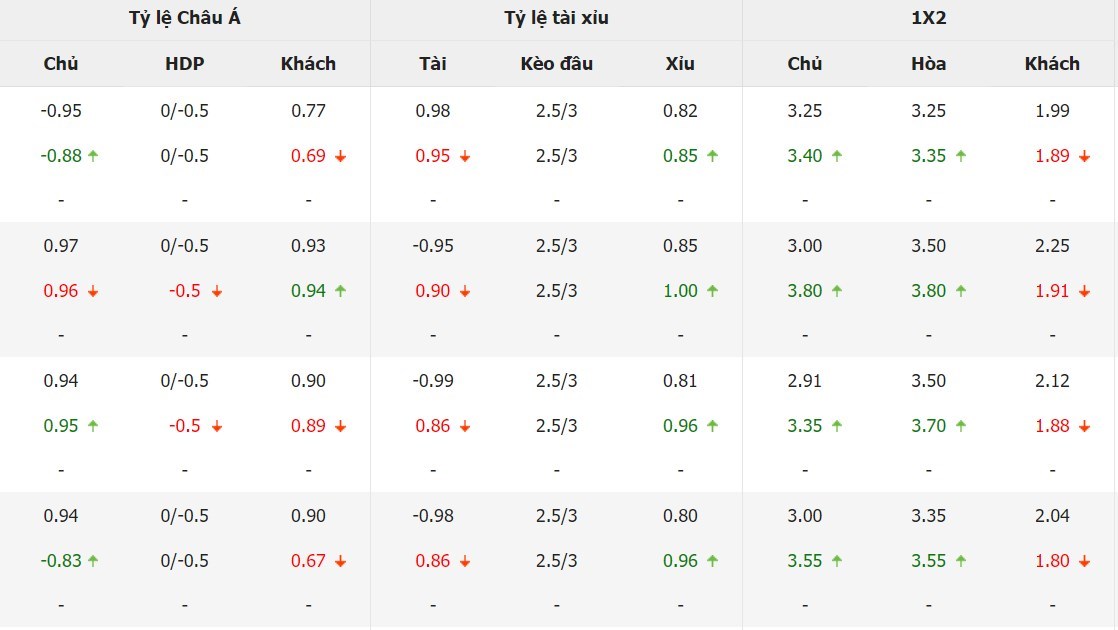Select the Tỷ lệ tài xỉu header
The image size is (1118, 630).
click(556, 18)
